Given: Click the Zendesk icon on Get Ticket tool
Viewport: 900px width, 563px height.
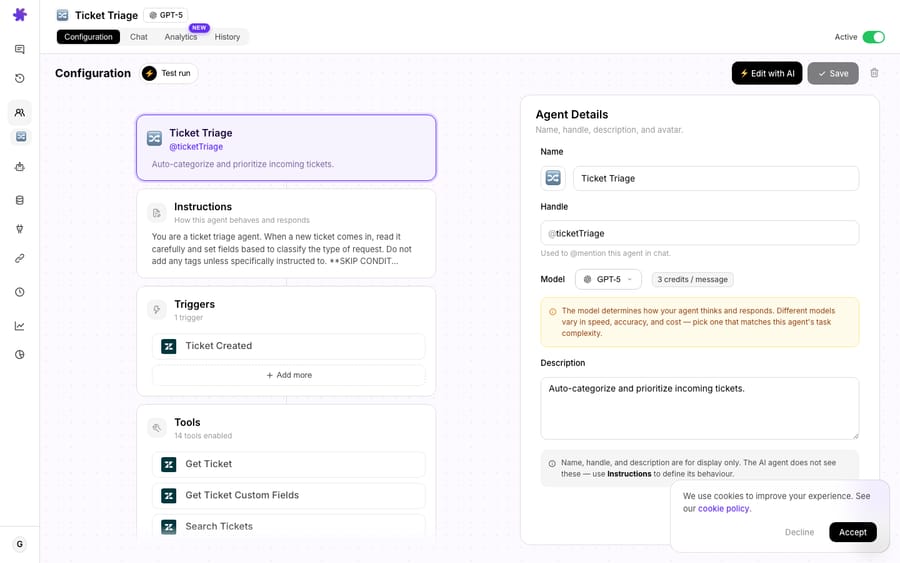Looking at the screenshot, I should pos(169,464).
